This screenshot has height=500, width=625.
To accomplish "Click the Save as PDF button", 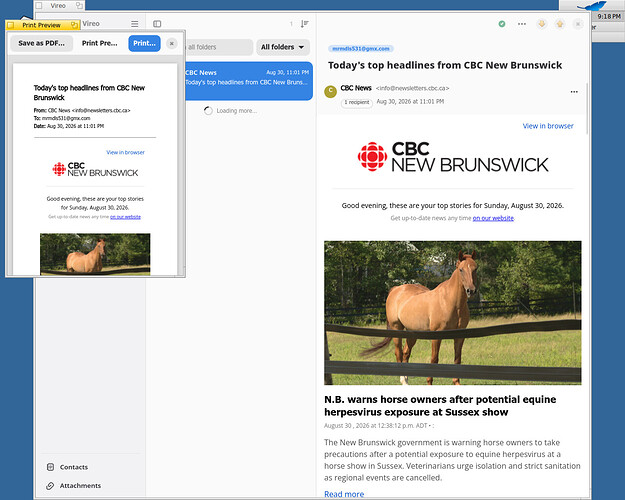I will pos(41,43).
